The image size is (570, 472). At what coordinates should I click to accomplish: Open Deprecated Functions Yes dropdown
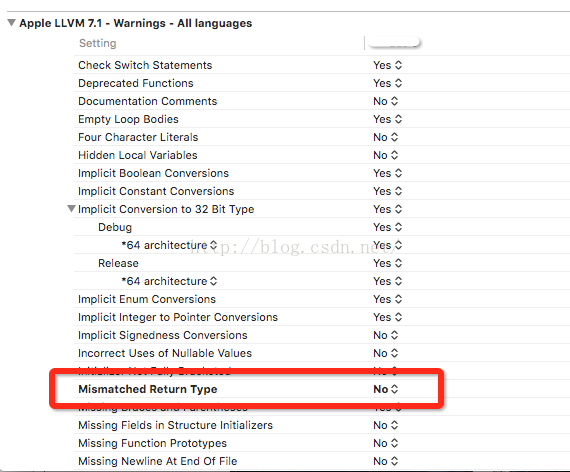tap(388, 83)
